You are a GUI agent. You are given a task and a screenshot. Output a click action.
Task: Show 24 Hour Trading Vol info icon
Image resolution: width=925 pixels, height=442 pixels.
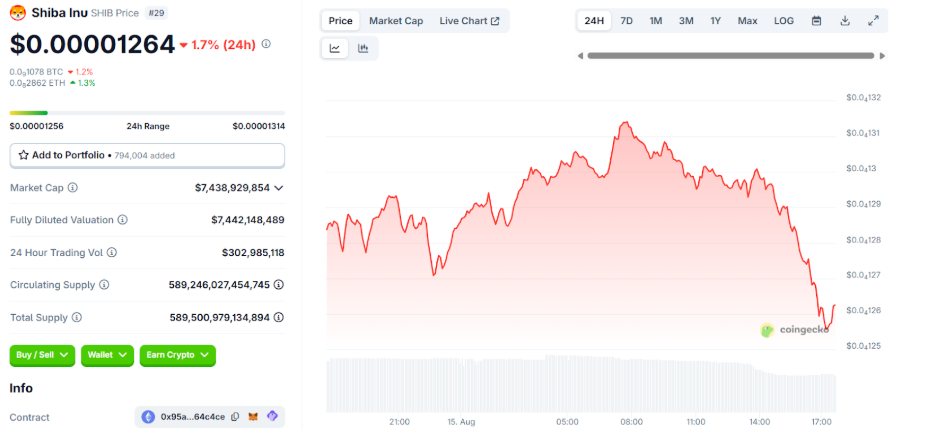pyautogui.click(x=111, y=253)
